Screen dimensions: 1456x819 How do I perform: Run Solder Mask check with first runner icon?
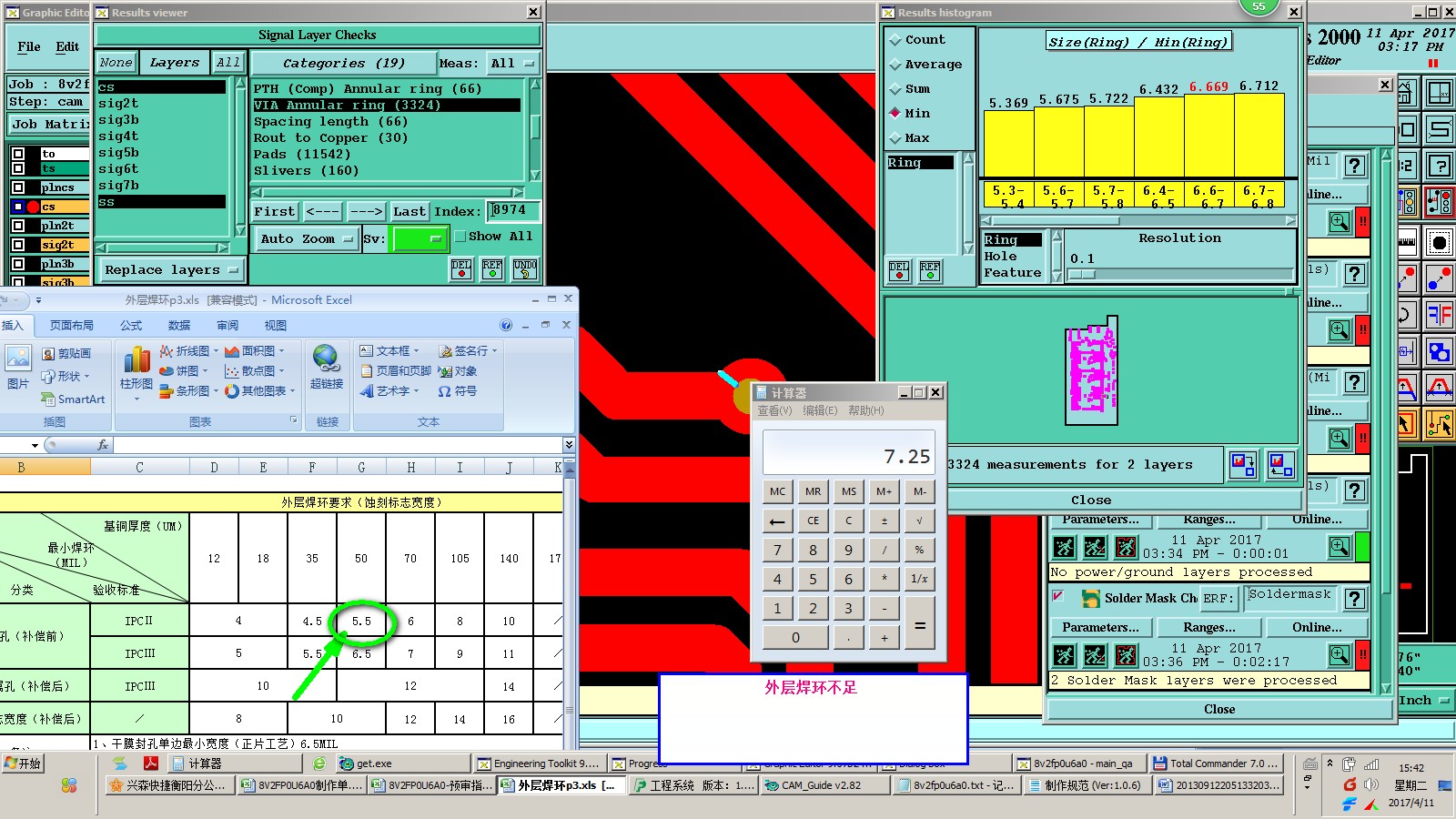pyautogui.click(x=1064, y=655)
